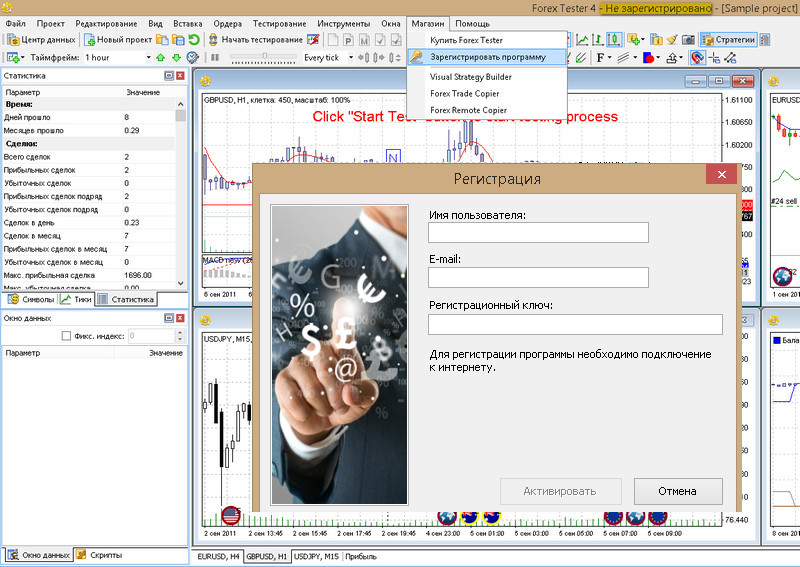Create a new project via Новый проект
This screenshot has height=567, width=800.
pyautogui.click(x=118, y=40)
